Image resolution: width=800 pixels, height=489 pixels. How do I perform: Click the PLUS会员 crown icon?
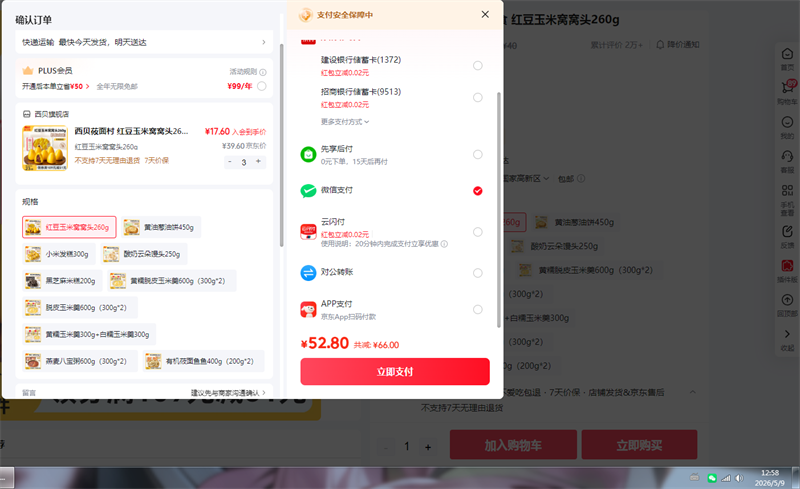(28, 70)
